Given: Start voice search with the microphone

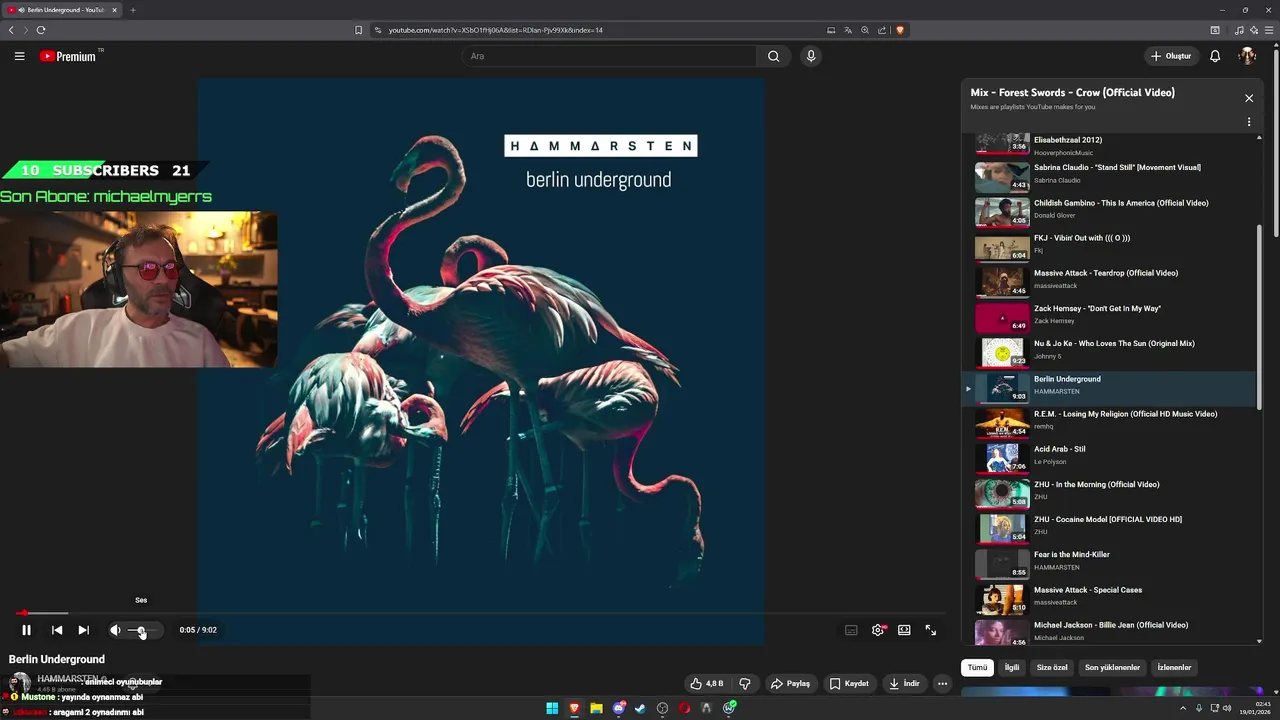Looking at the screenshot, I should pyautogui.click(x=811, y=56).
